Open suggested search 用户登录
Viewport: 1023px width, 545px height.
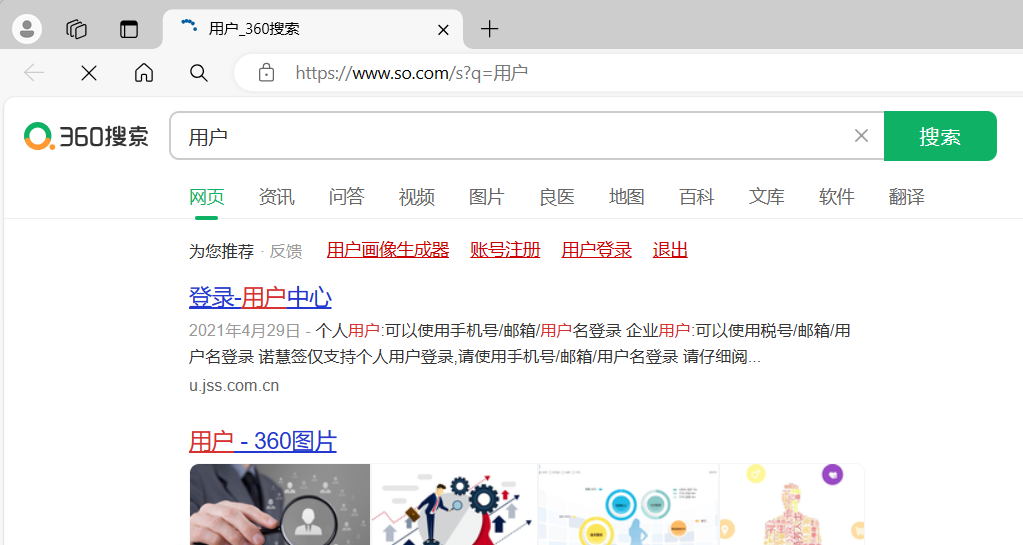596,250
